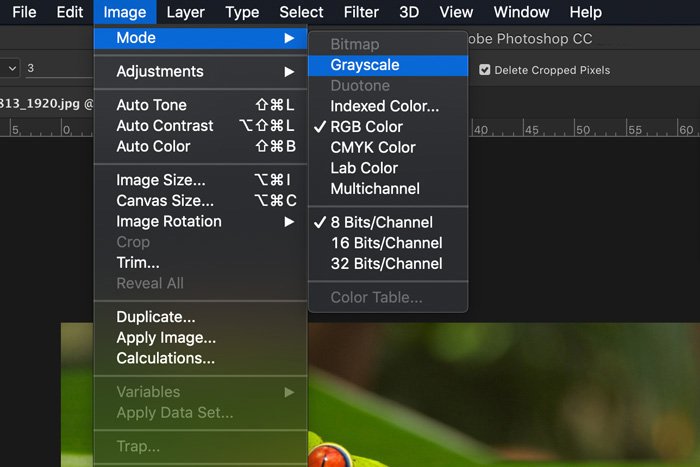
Task: Expand the Image Rotation submenu
Action: (169, 221)
